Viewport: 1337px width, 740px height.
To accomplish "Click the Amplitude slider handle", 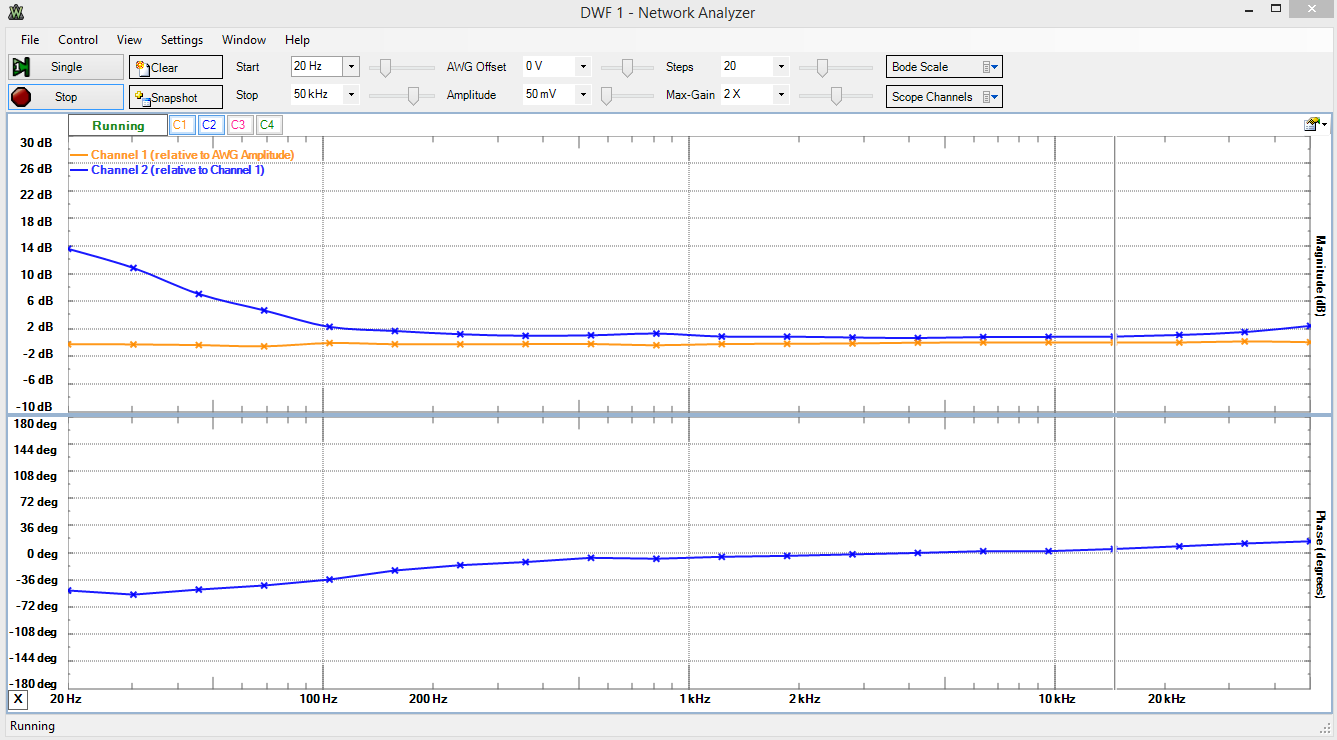I will [607, 95].
